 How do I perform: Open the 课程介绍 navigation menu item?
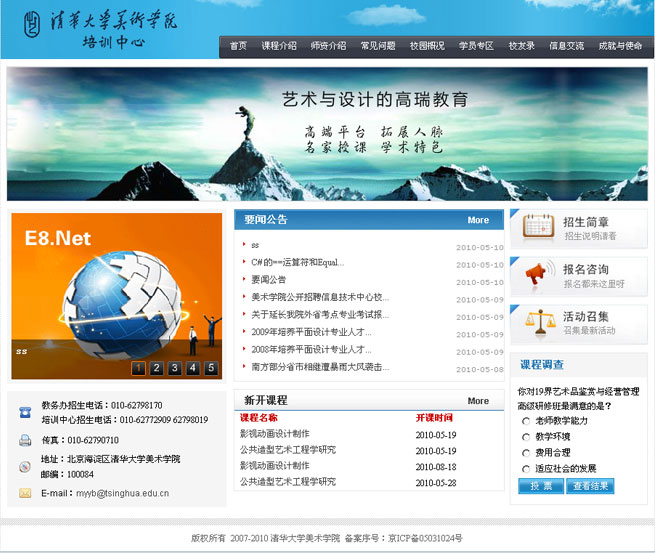[x=279, y=46]
